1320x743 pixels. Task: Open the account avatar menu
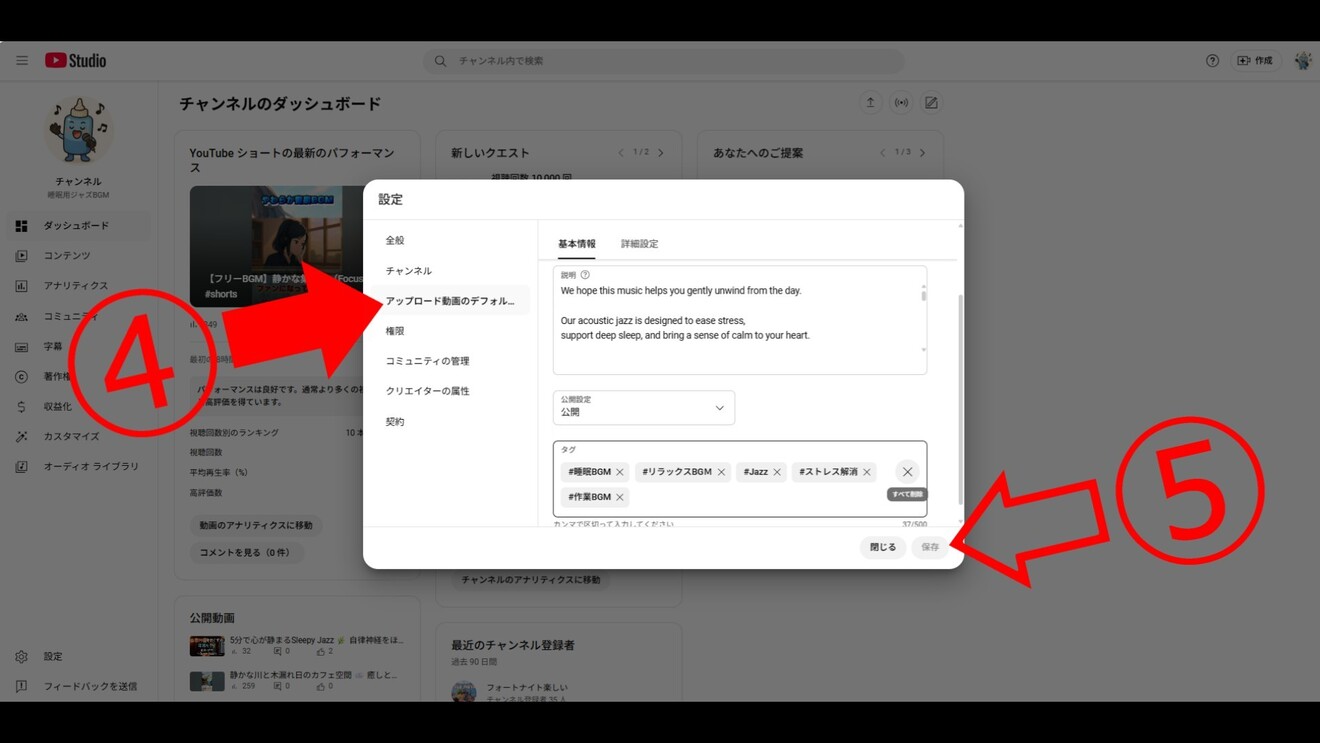1302,61
